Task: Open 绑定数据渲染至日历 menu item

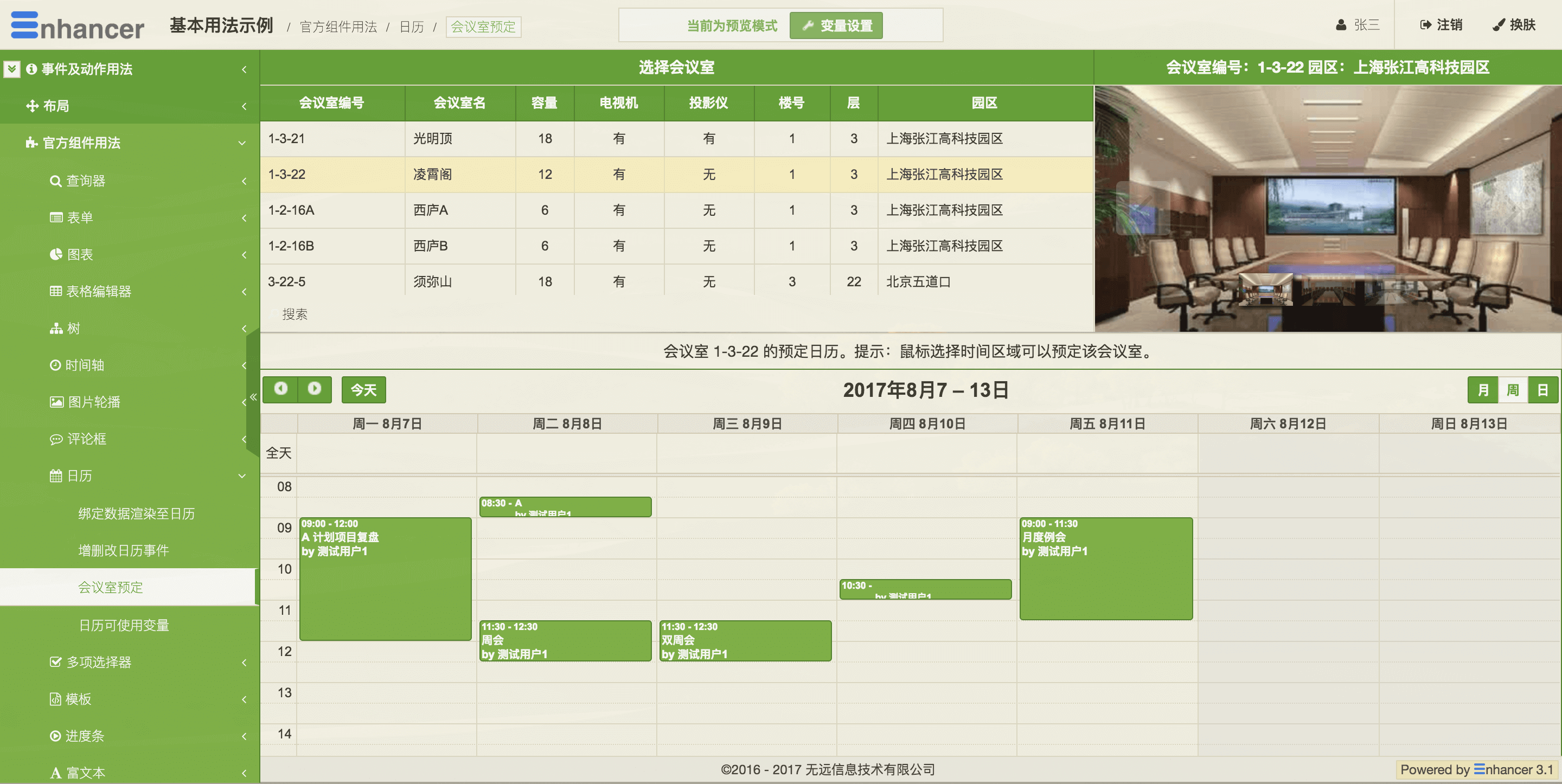Action: click(x=137, y=513)
